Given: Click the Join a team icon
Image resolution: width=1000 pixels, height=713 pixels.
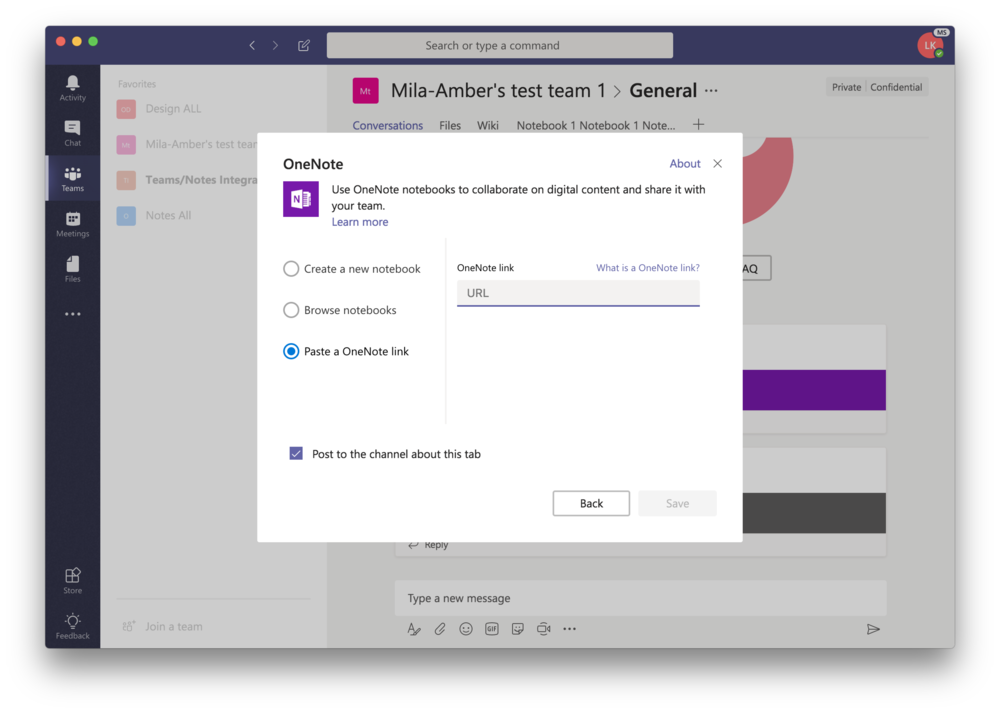Looking at the screenshot, I should (129, 626).
